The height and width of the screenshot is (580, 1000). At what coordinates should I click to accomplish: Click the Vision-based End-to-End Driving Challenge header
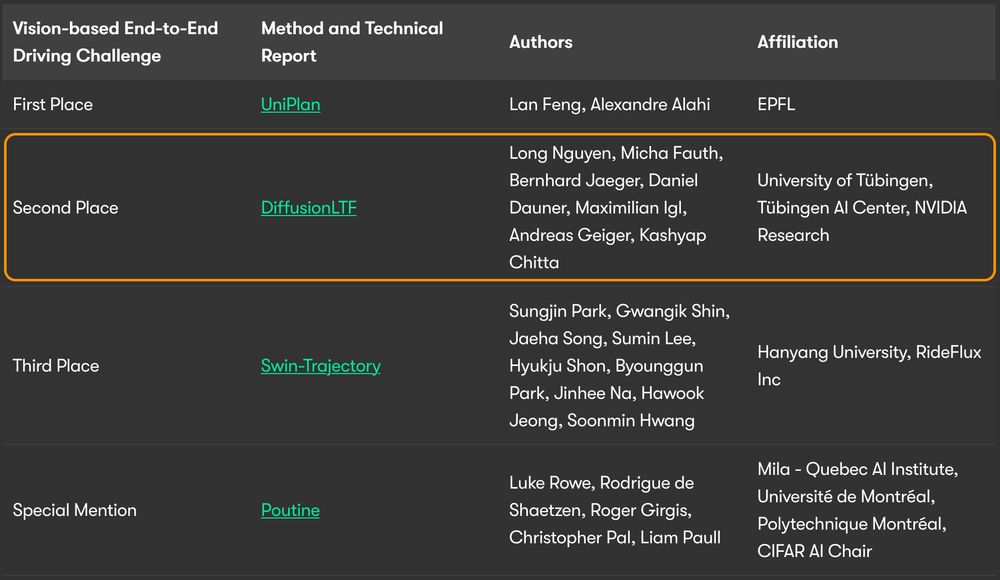(115, 42)
